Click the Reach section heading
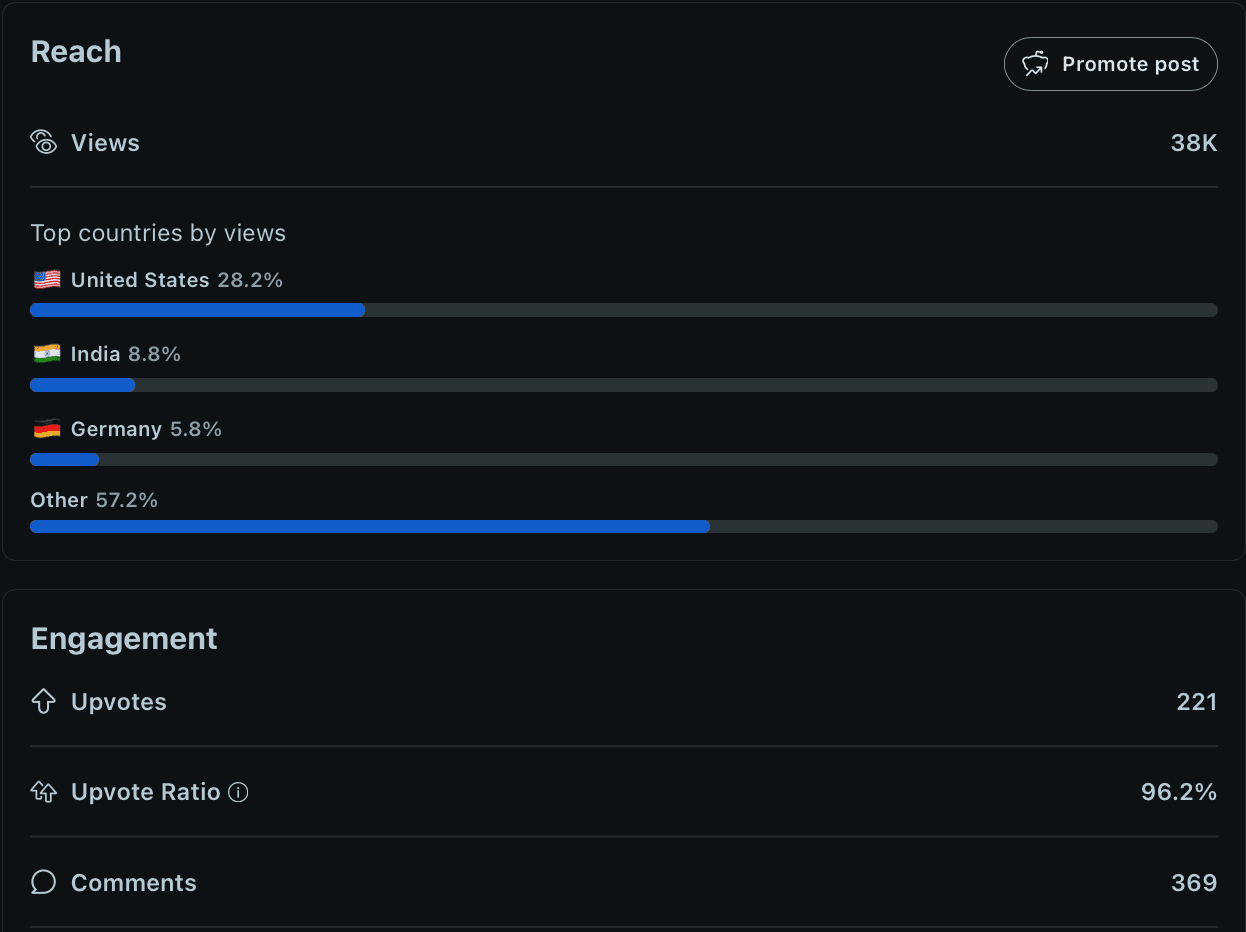Screen dimensions: 1246x932 coord(76,52)
